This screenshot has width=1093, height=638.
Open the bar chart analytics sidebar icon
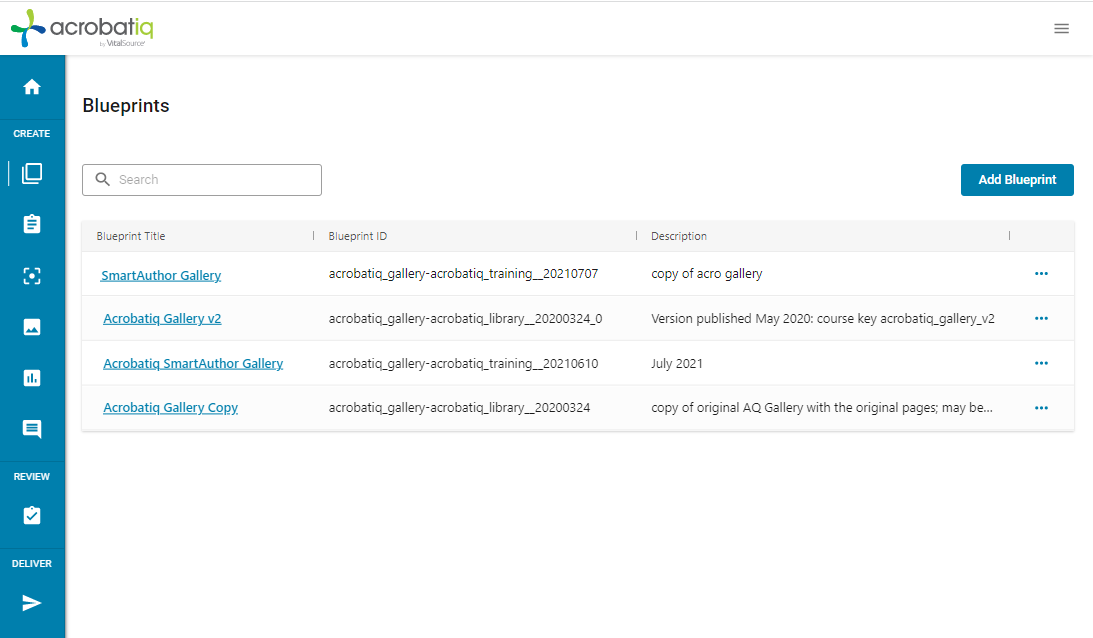tap(32, 378)
